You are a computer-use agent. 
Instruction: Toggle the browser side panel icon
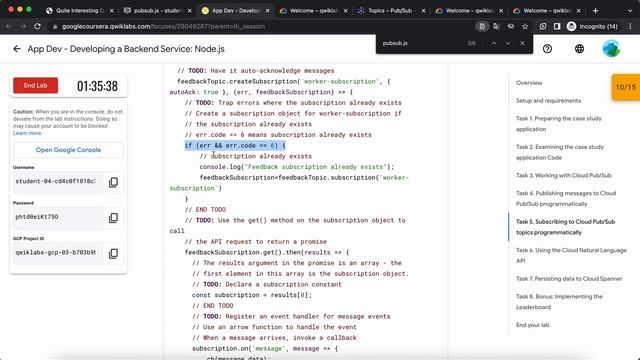point(557,27)
